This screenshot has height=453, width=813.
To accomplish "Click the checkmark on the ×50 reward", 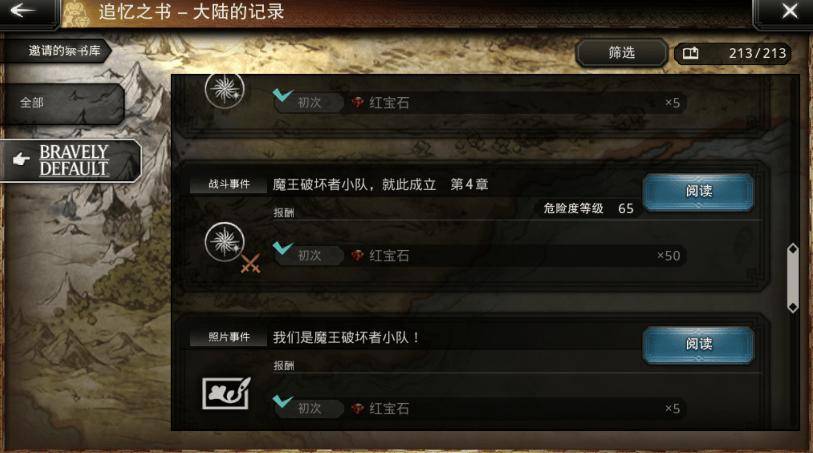I will pyautogui.click(x=283, y=248).
